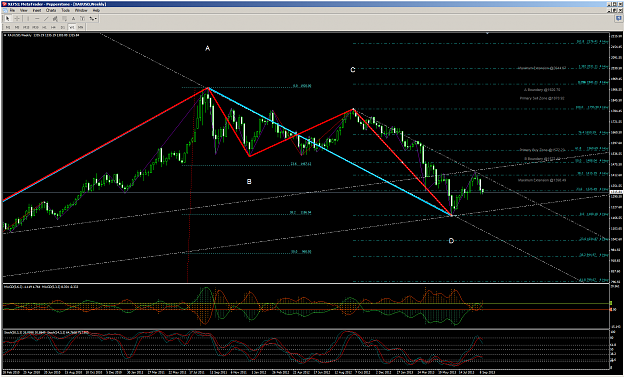The height and width of the screenshot is (377, 625).
Task: Switch chart to M1 timeframe
Action: coord(8,27)
